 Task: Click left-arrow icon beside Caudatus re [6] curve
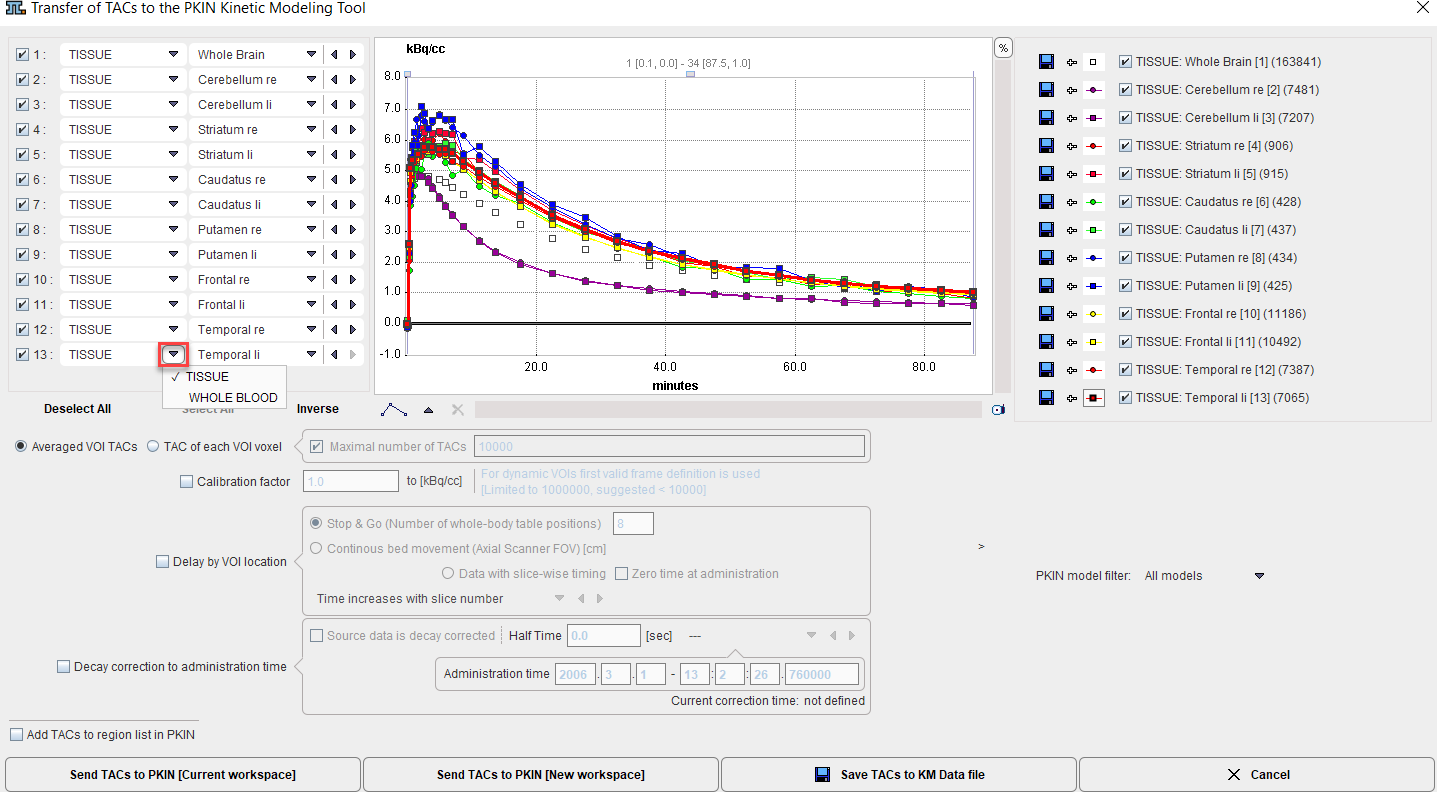pos(1073,202)
